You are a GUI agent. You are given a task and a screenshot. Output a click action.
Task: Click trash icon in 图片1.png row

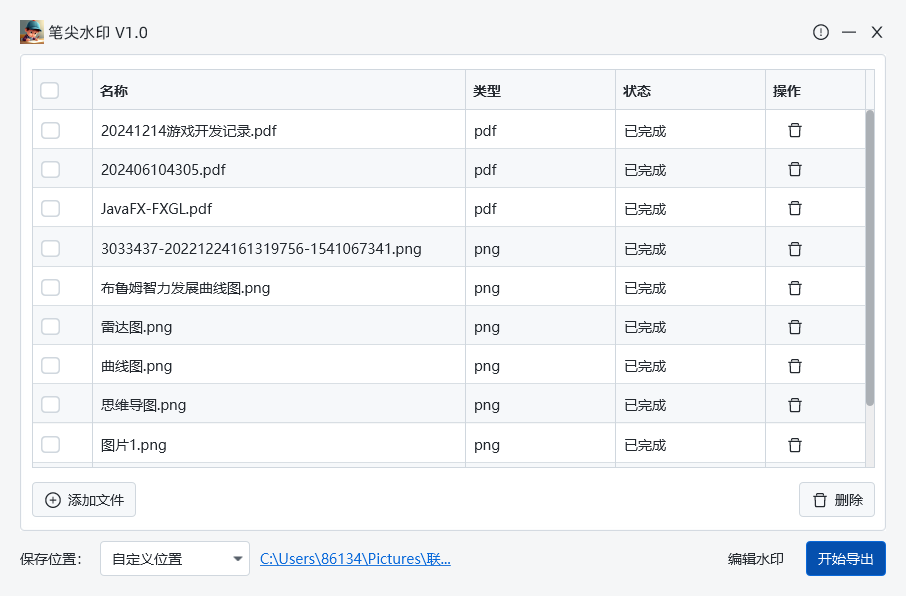point(795,444)
